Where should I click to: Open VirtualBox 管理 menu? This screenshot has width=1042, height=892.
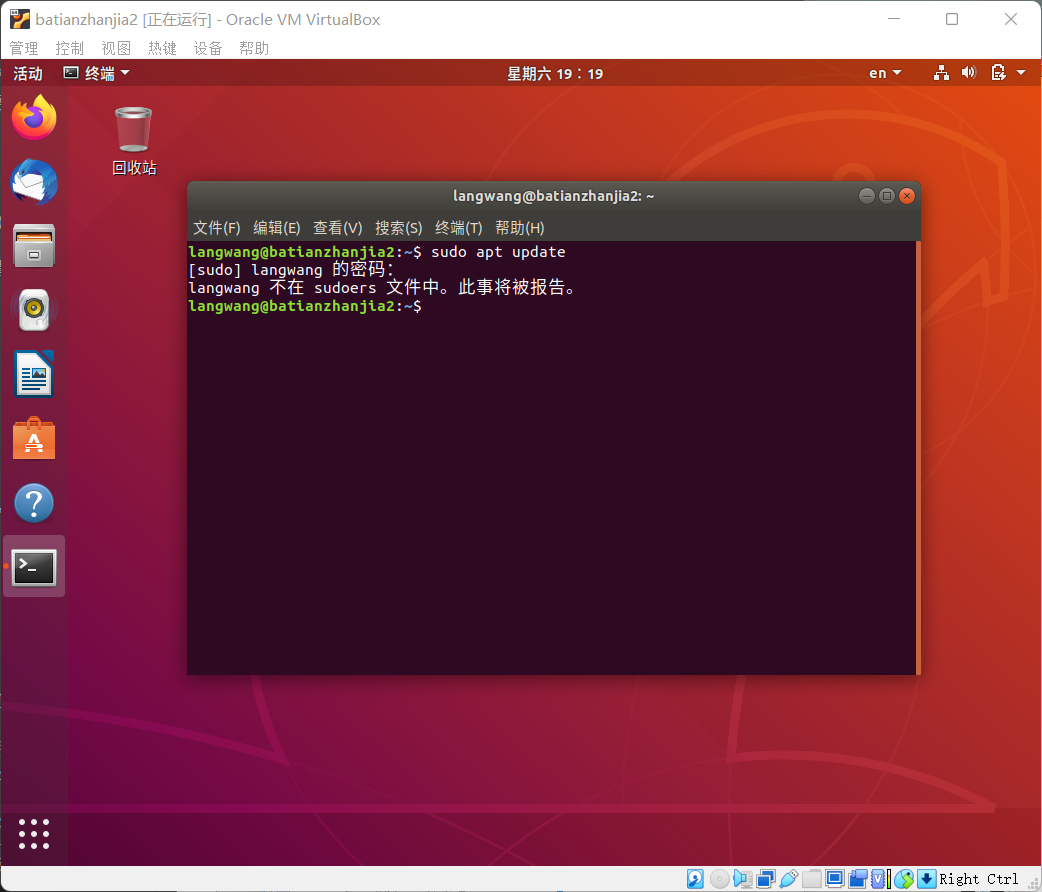click(24, 48)
